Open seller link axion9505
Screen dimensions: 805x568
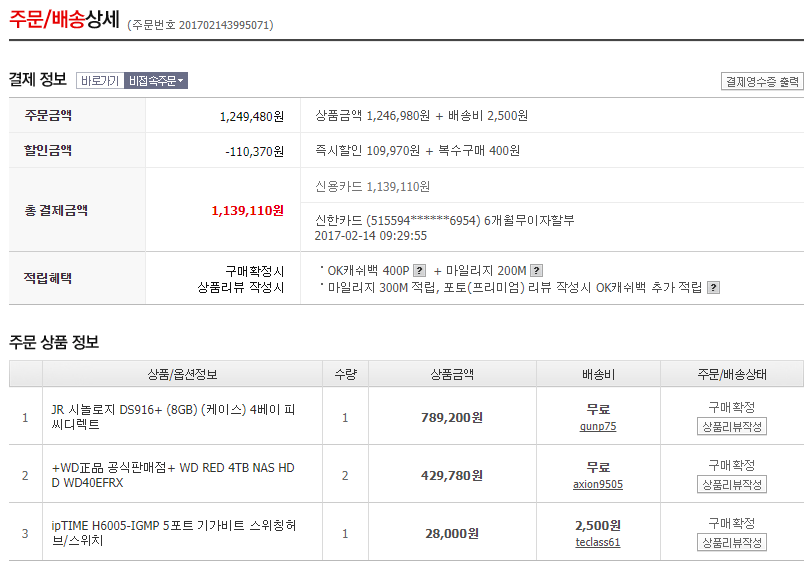click(x=598, y=484)
